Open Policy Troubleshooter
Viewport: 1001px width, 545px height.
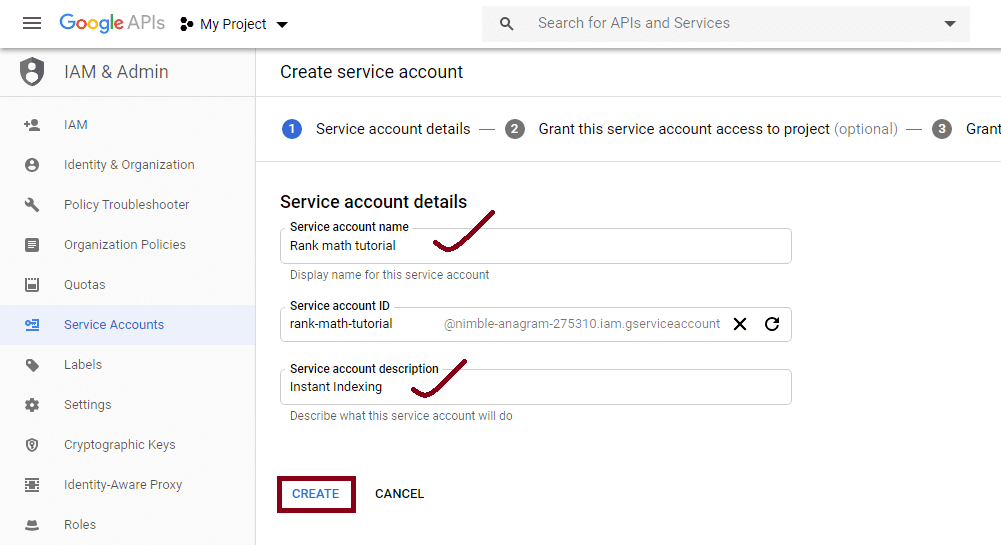coord(128,205)
